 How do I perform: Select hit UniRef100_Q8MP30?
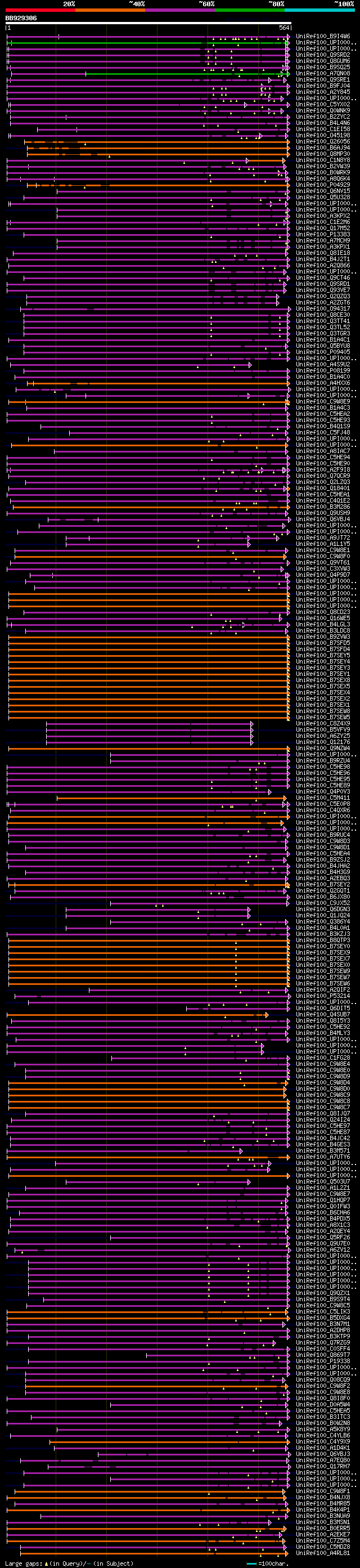pyautogui.click(x=323, y=154)
